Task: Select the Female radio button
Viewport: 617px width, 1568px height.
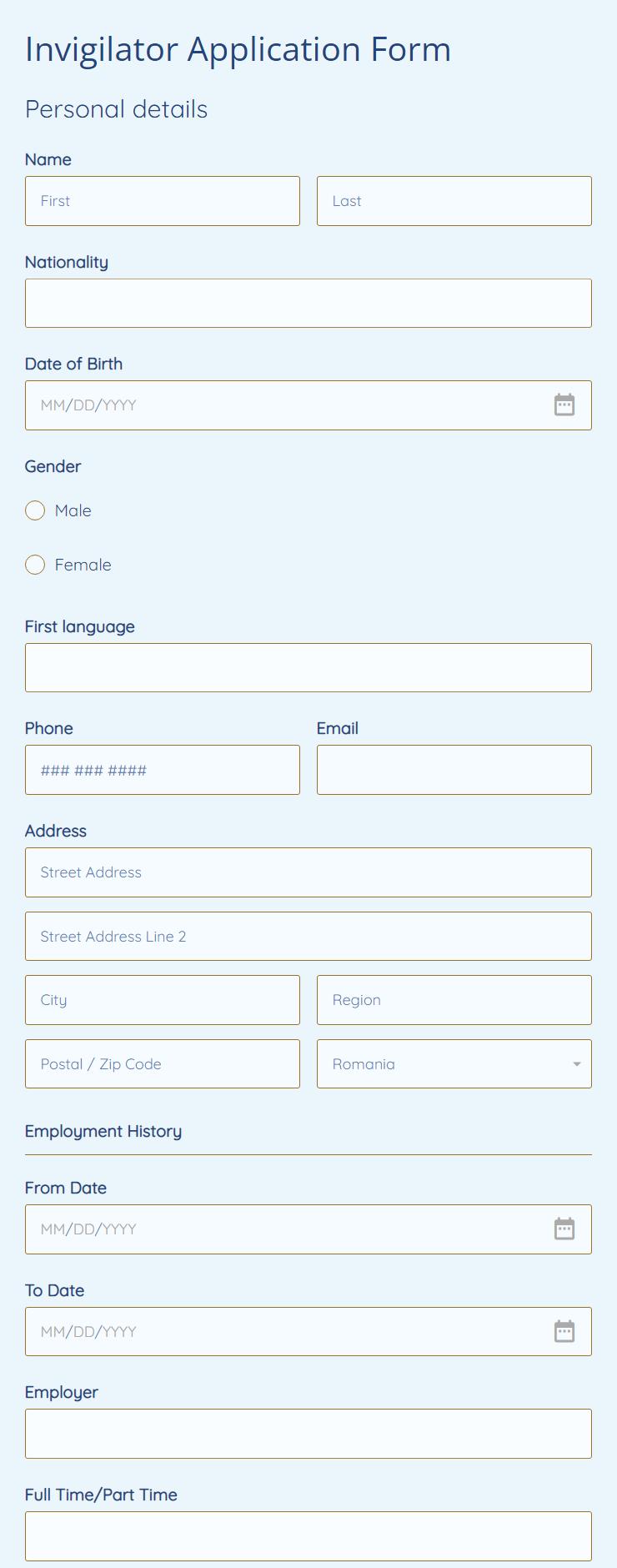Action: [x=35, y=565]
